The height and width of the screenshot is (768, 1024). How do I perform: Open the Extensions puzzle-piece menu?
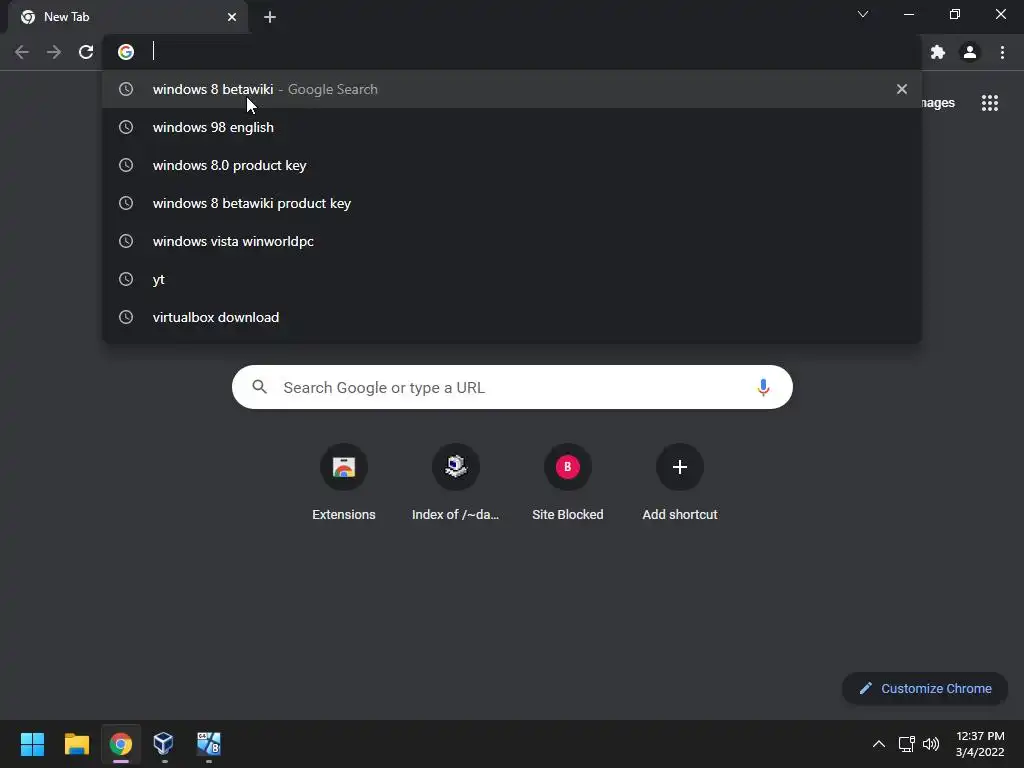(938, 52)
